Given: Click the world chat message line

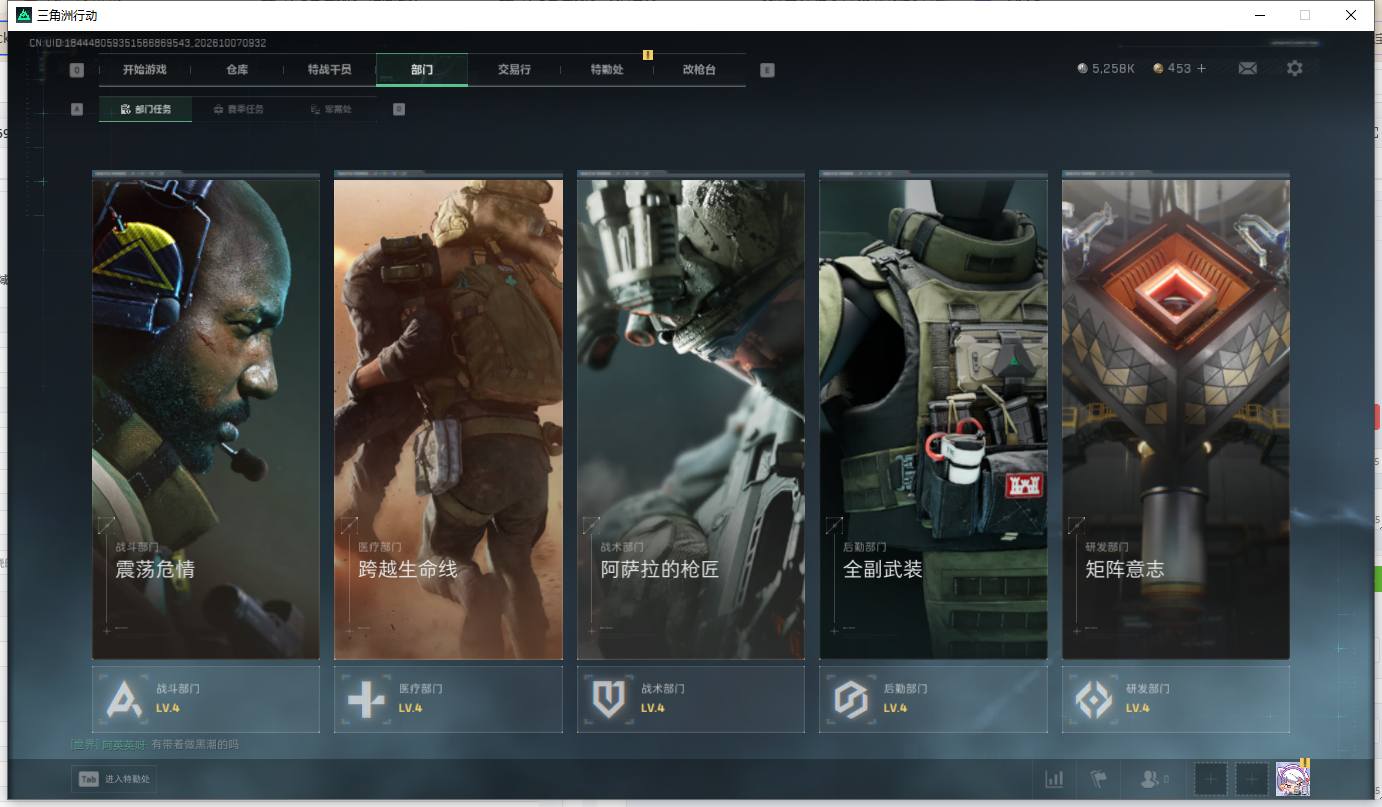Looking at the screenshot, I should [x=155, y=744].
